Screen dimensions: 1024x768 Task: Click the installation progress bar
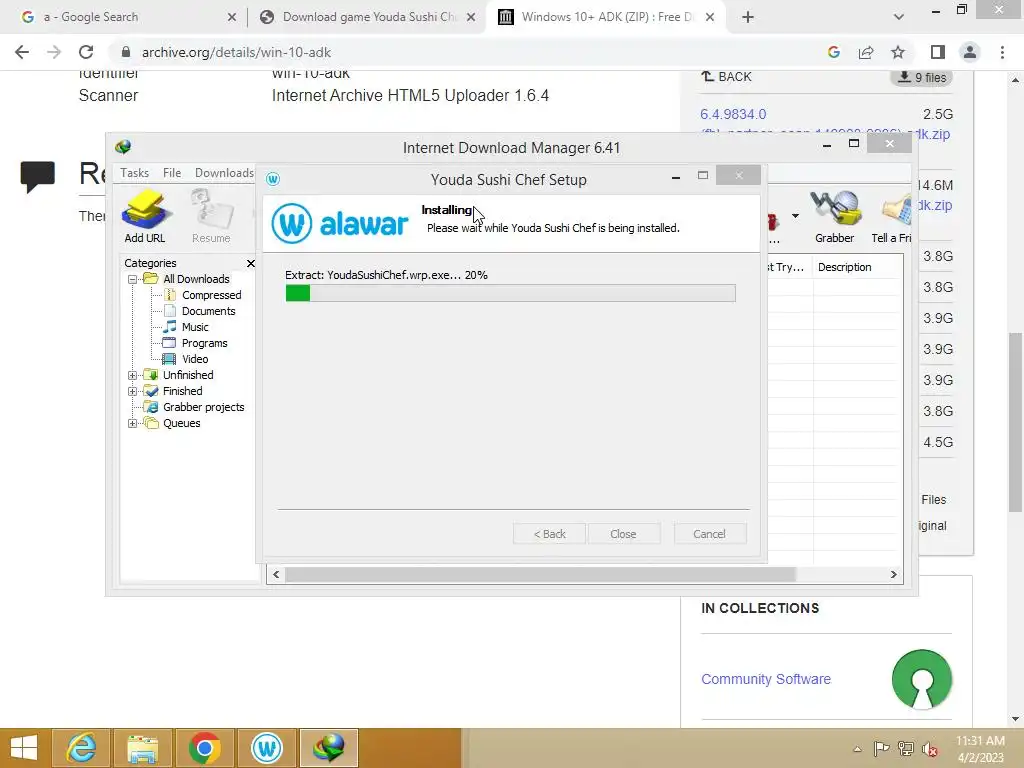click(x=511, y=293)
